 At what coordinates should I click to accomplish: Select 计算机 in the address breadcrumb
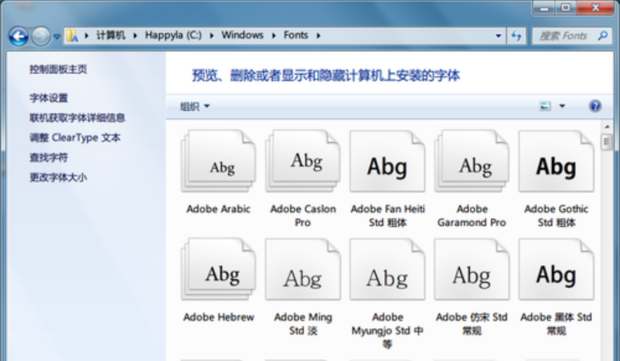111,35
